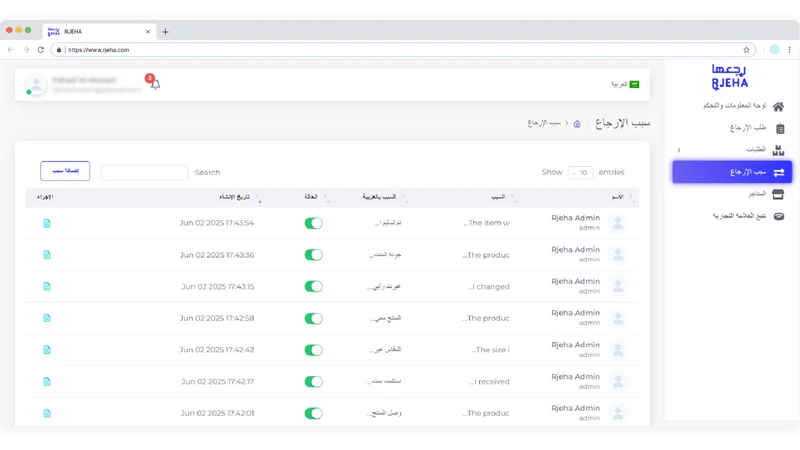Toggle status for the 17:42:58 row

(x=313, y=318)
